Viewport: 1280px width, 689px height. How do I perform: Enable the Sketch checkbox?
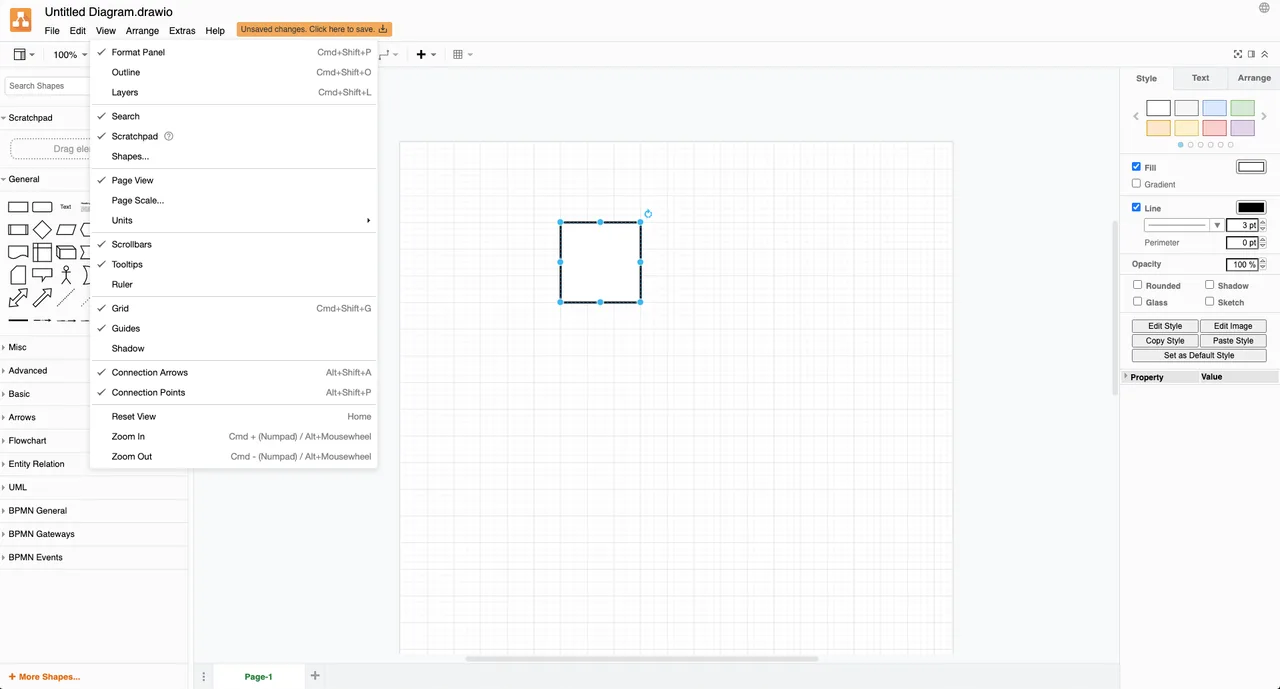click(x=1209, y=301)
